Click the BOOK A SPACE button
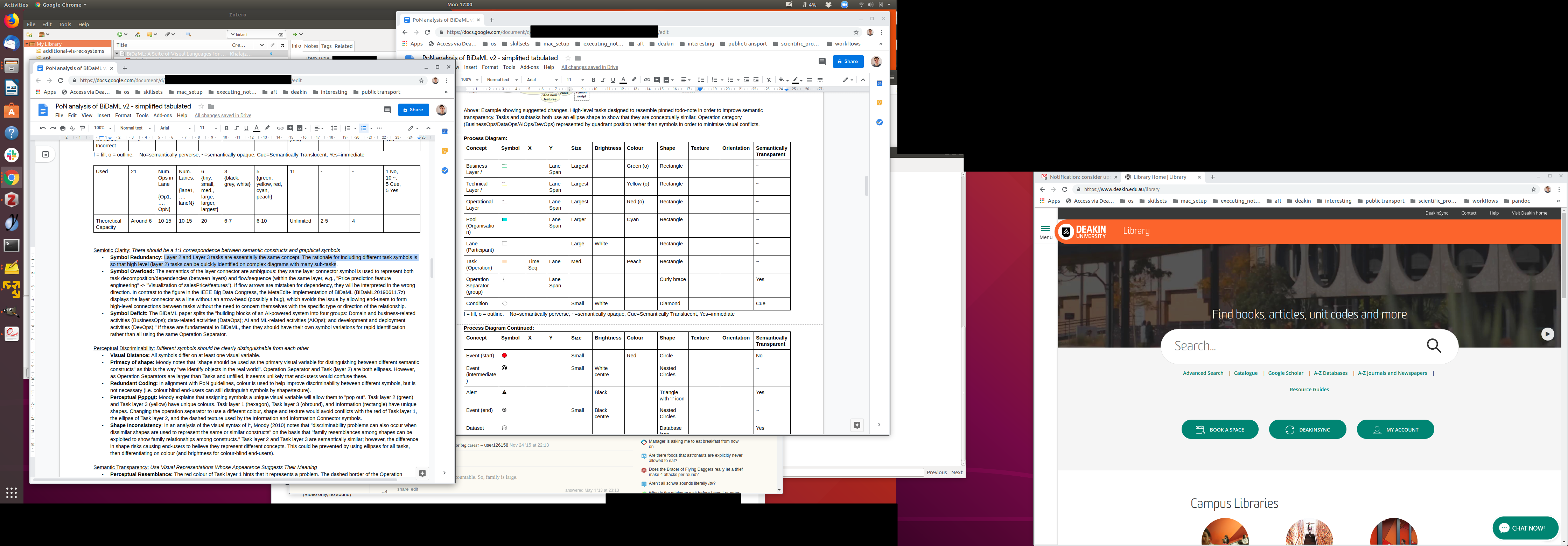The height and width of the screenshot is (546, 1568). point(1220,430)
